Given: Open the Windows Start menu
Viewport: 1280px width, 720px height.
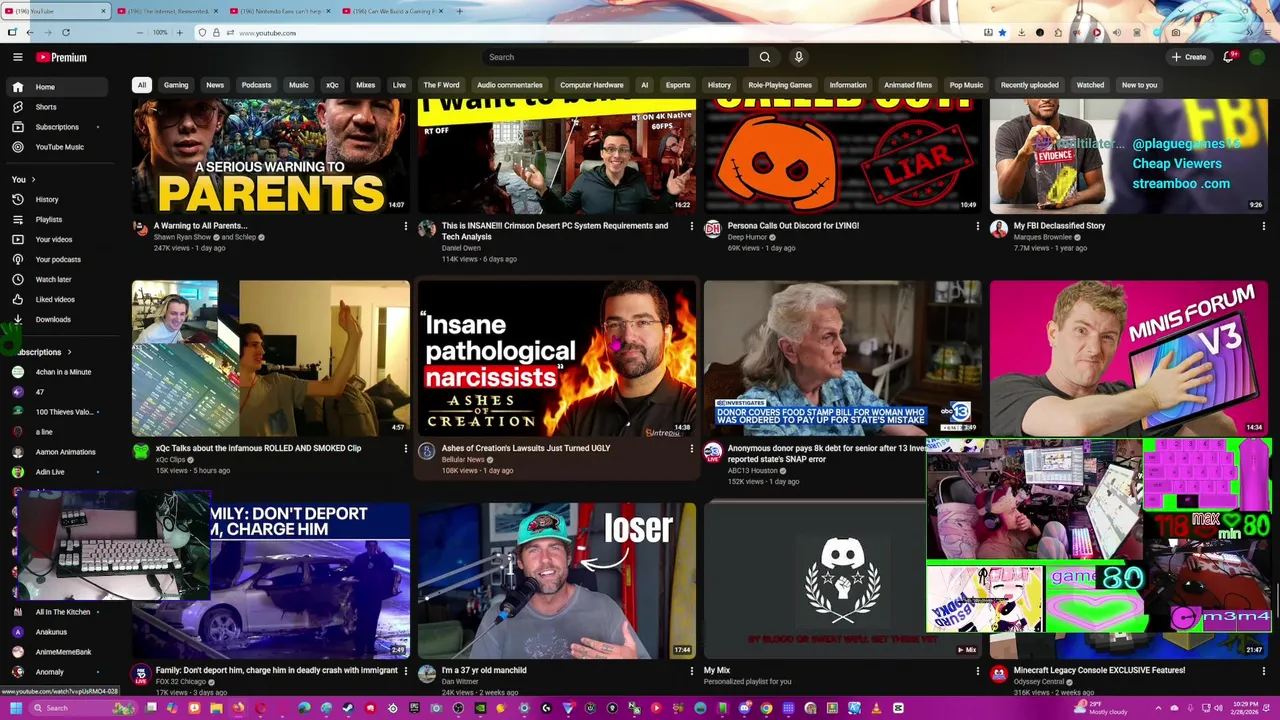Looking at the screenshot, I should 15,708.
